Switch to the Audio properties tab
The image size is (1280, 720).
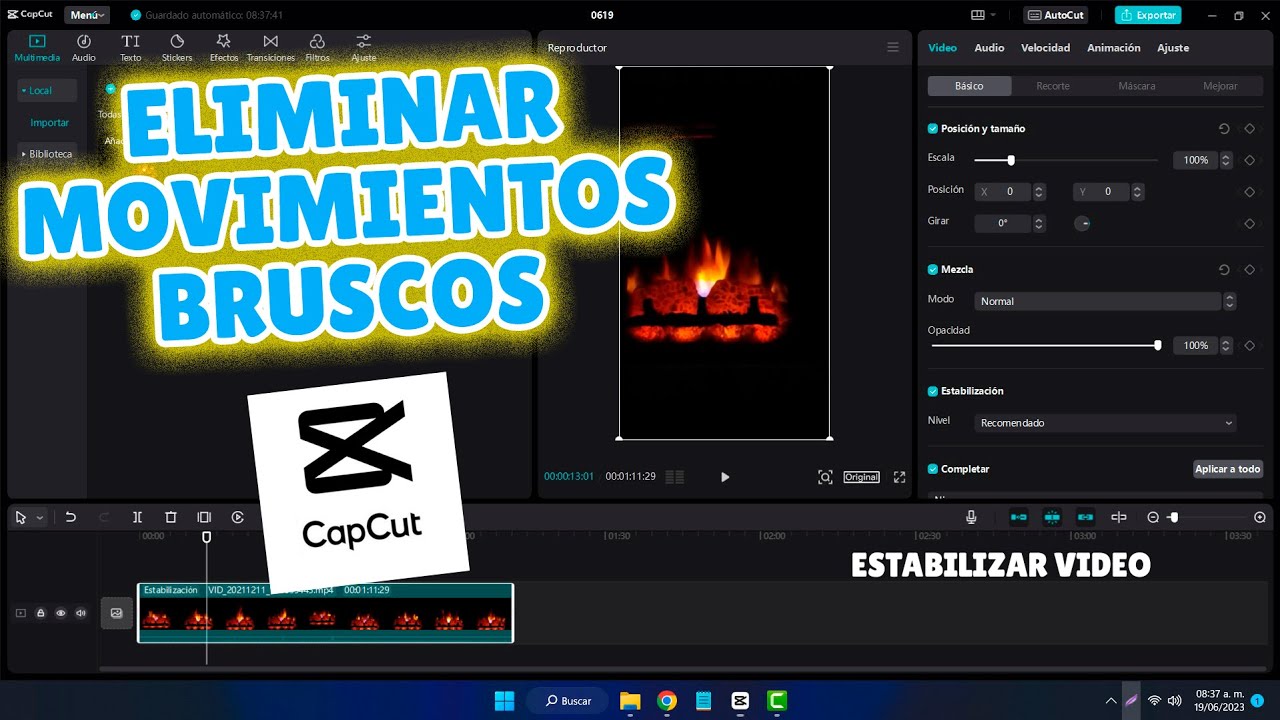coord(989,48)
